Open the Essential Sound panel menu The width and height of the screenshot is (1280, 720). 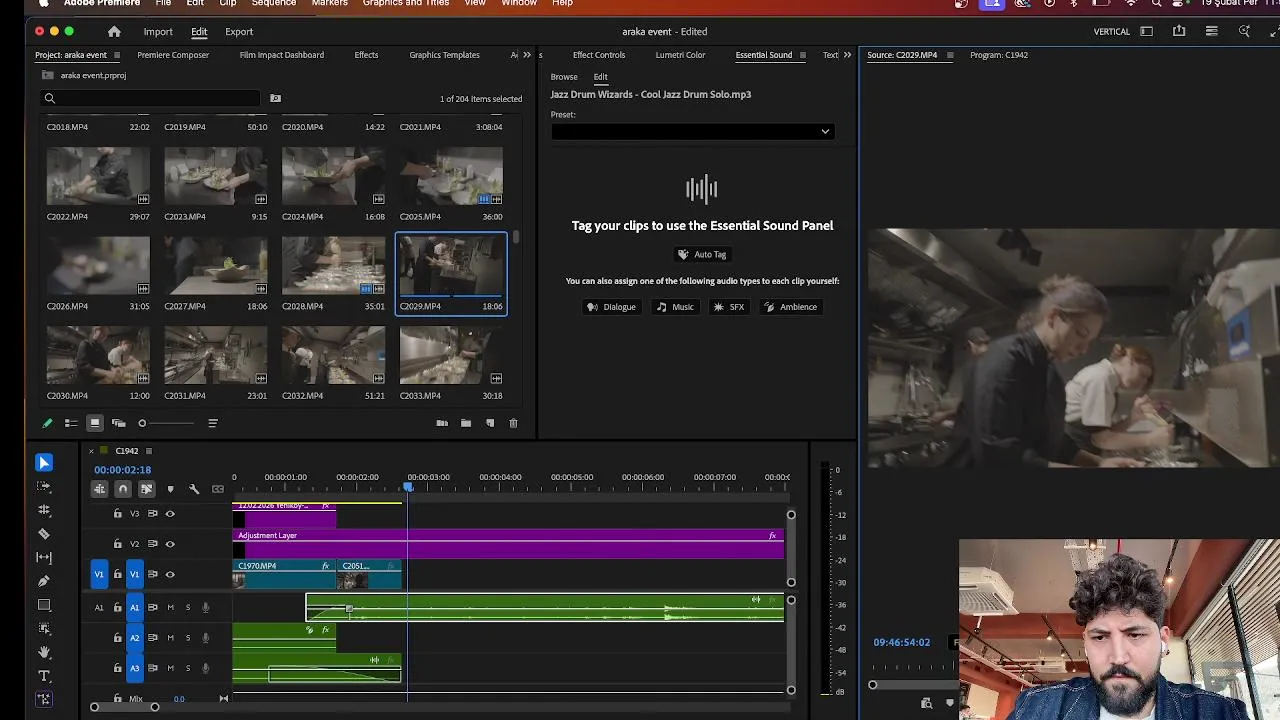point(802,55)
